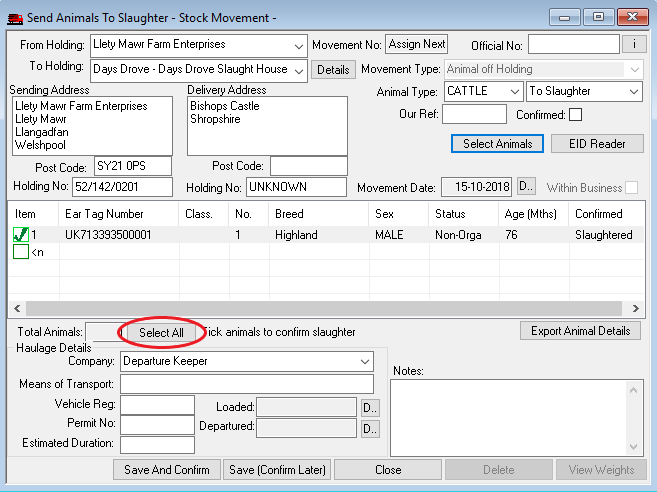
Task: Click into the Notes text area
Action: [x=509, y=418]
